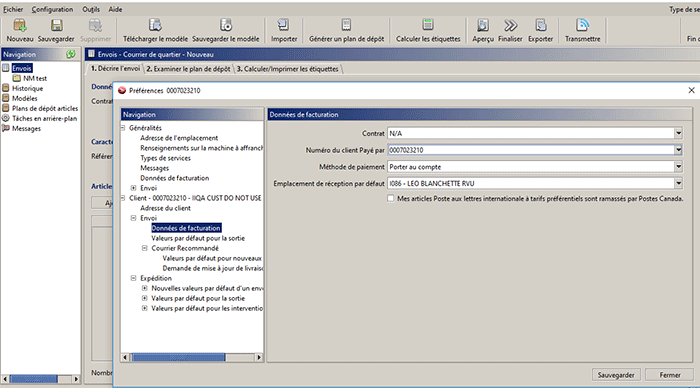Screen dimensions: 700x388
Task: Expand Envoi node under Généralités
Action: click(133, 188)
